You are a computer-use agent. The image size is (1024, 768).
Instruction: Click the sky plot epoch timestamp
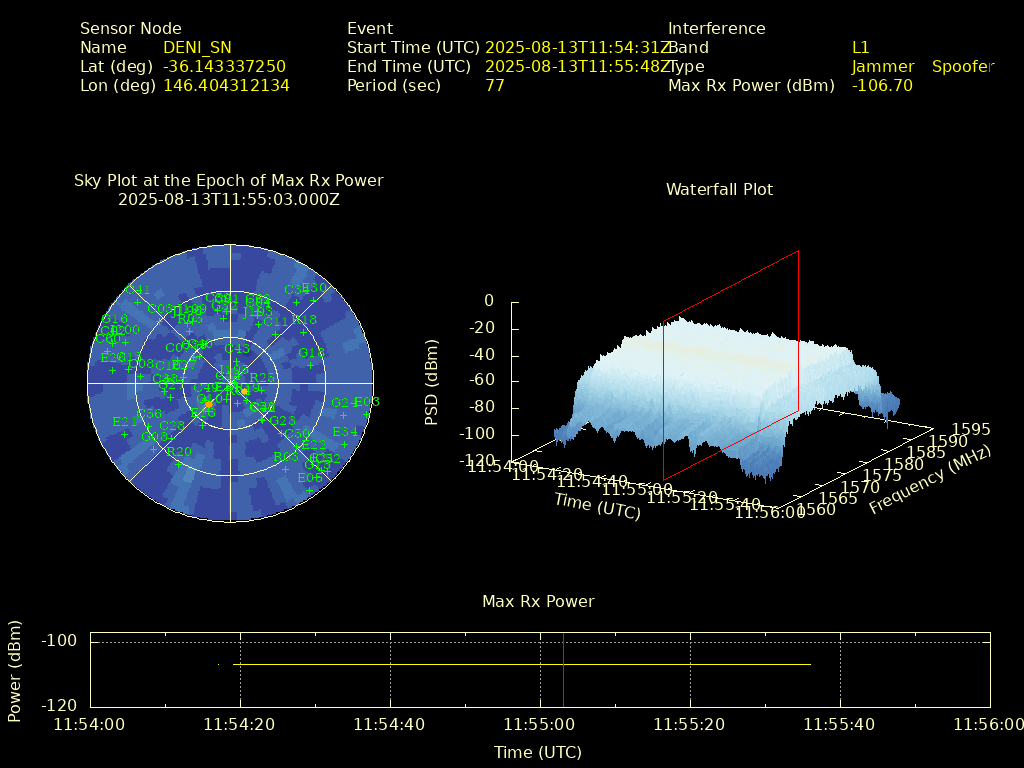pyautogui.click(x=228, y=199)
